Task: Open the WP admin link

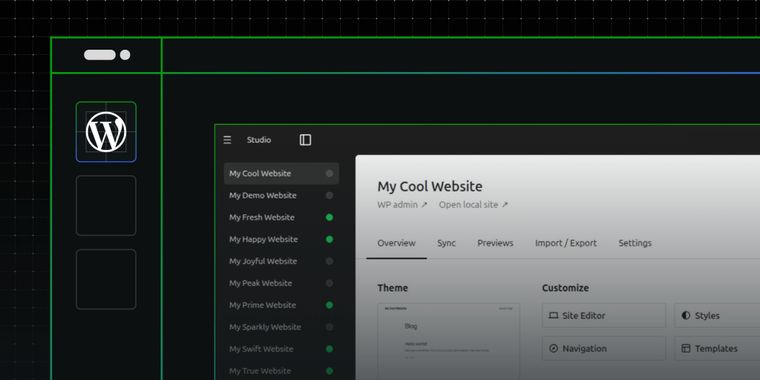Action: pyautogui.click(x=402, y=205)
